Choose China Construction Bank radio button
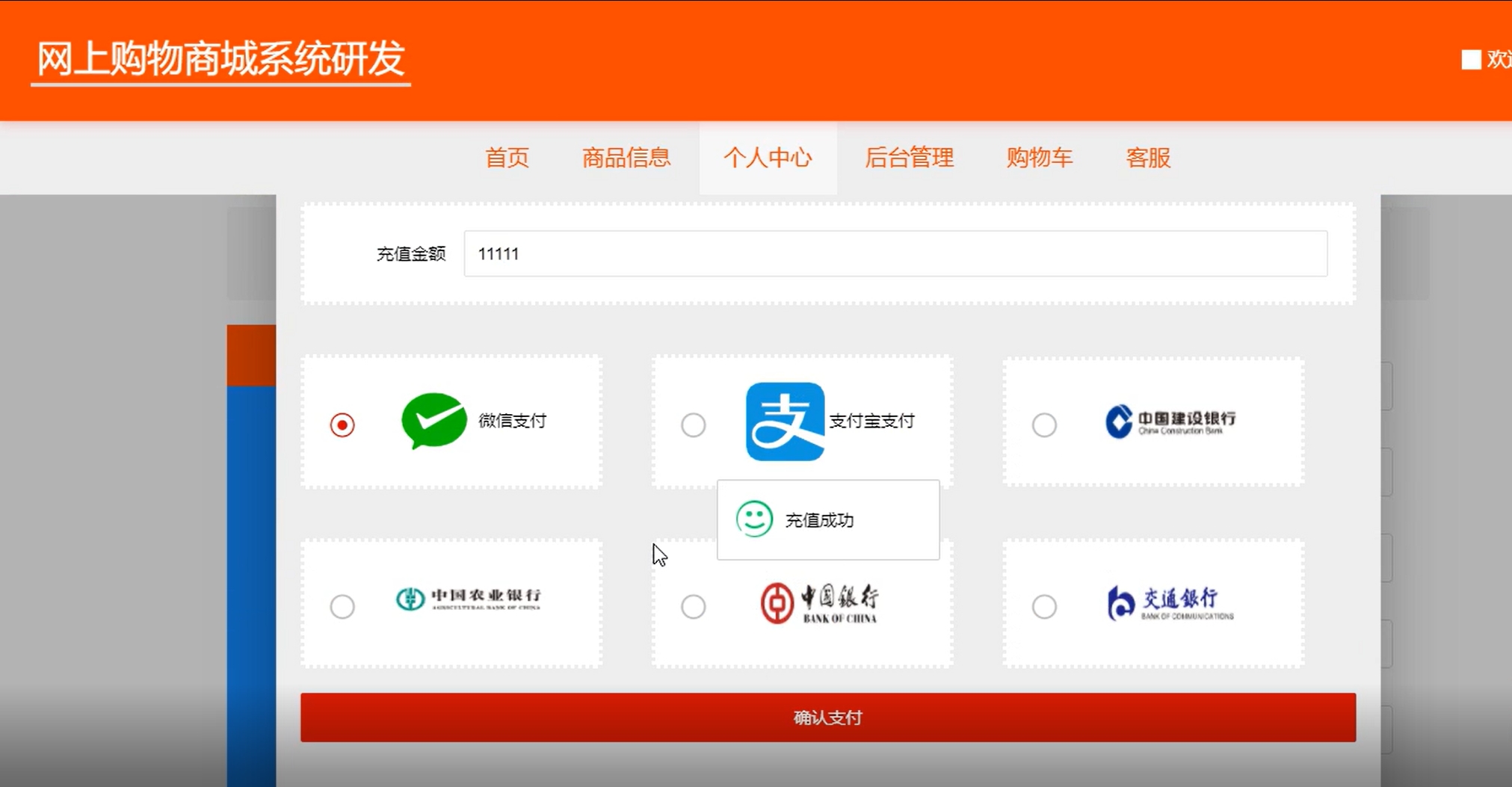Image resolution: width=1512 pixels, height=787 pixels. (1044, 425)
